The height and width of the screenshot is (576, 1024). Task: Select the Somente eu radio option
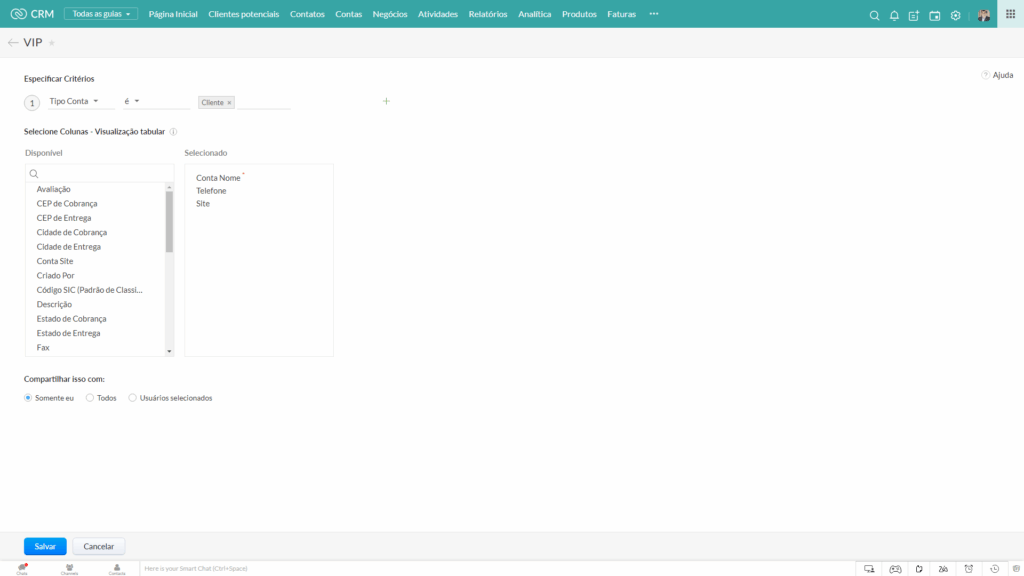point(28,398)
